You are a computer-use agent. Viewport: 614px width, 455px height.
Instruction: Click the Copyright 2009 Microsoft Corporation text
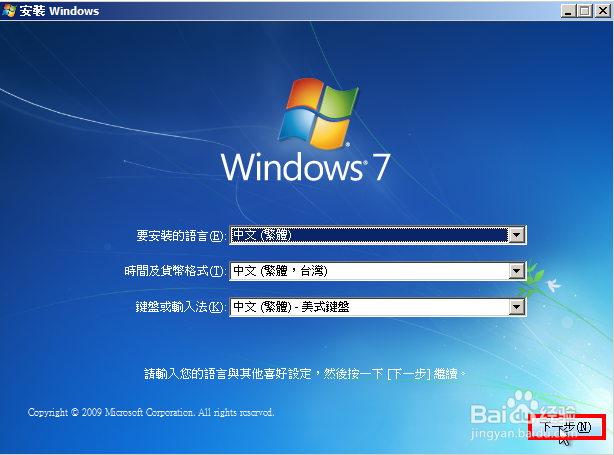(151, 412)
